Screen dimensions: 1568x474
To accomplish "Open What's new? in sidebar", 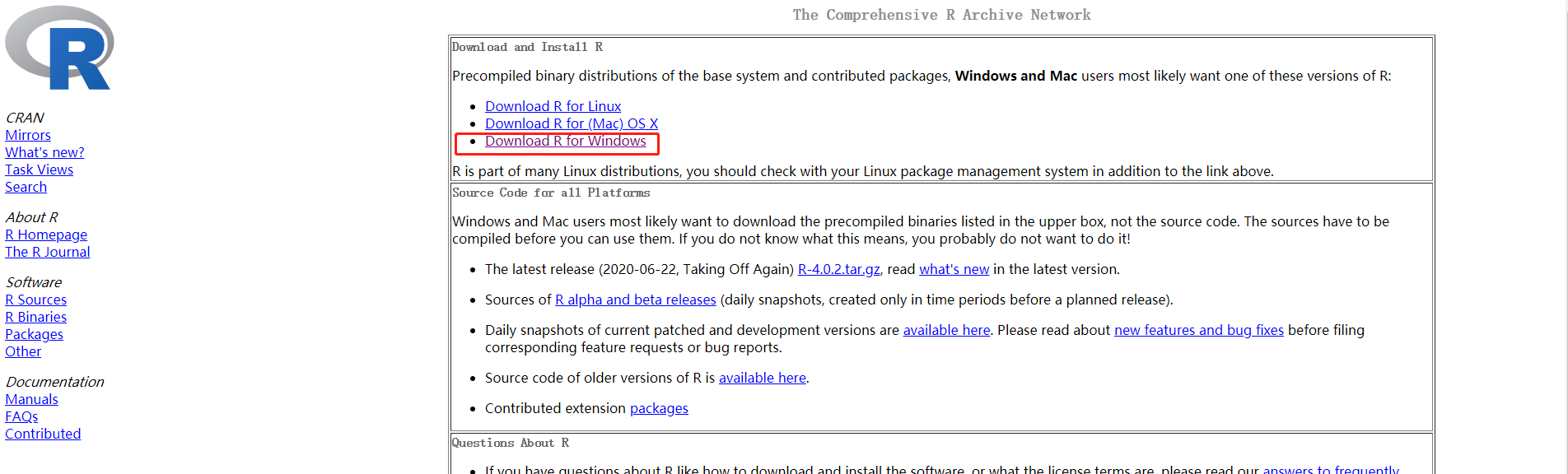I will (x=44, y=152).
